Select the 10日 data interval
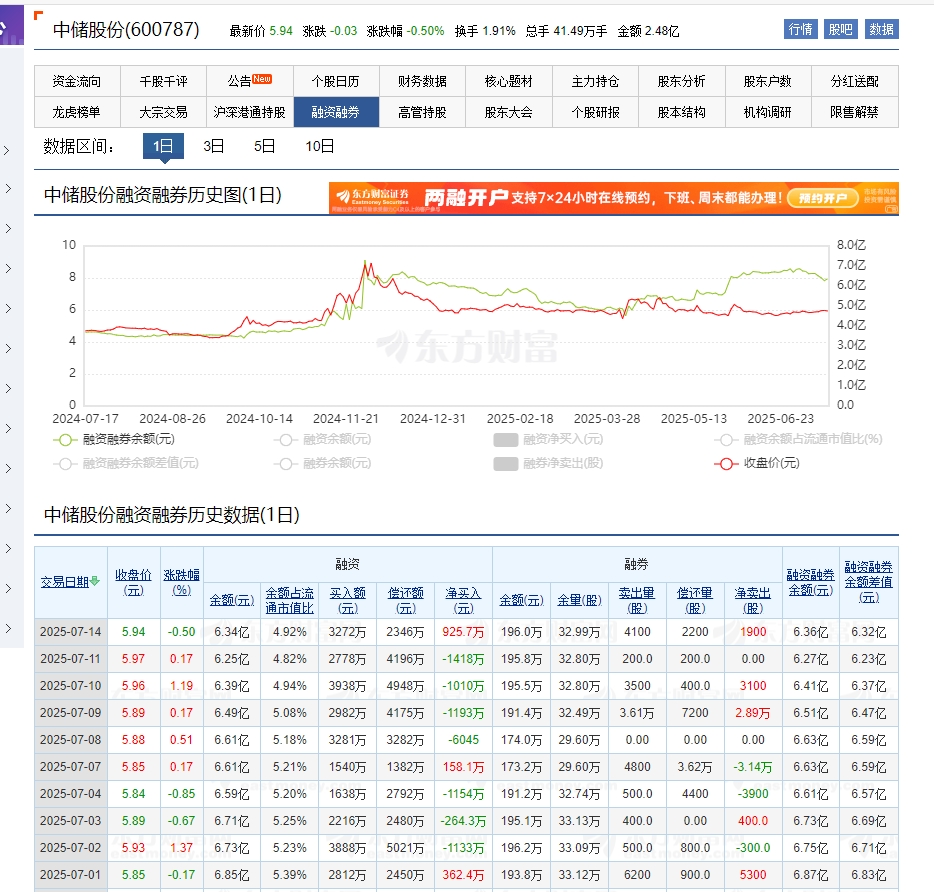Screen dimensions: 934x892 [x=320, y=146]
